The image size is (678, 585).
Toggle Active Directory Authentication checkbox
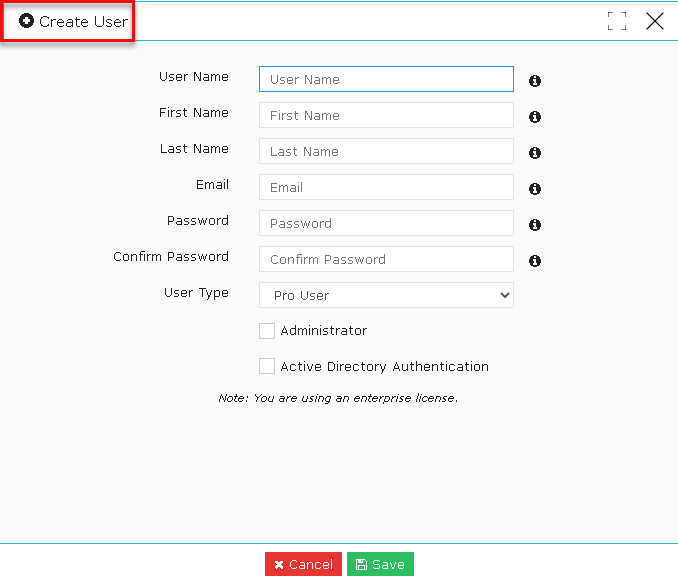pyautogui.click(x=267, y=366)
